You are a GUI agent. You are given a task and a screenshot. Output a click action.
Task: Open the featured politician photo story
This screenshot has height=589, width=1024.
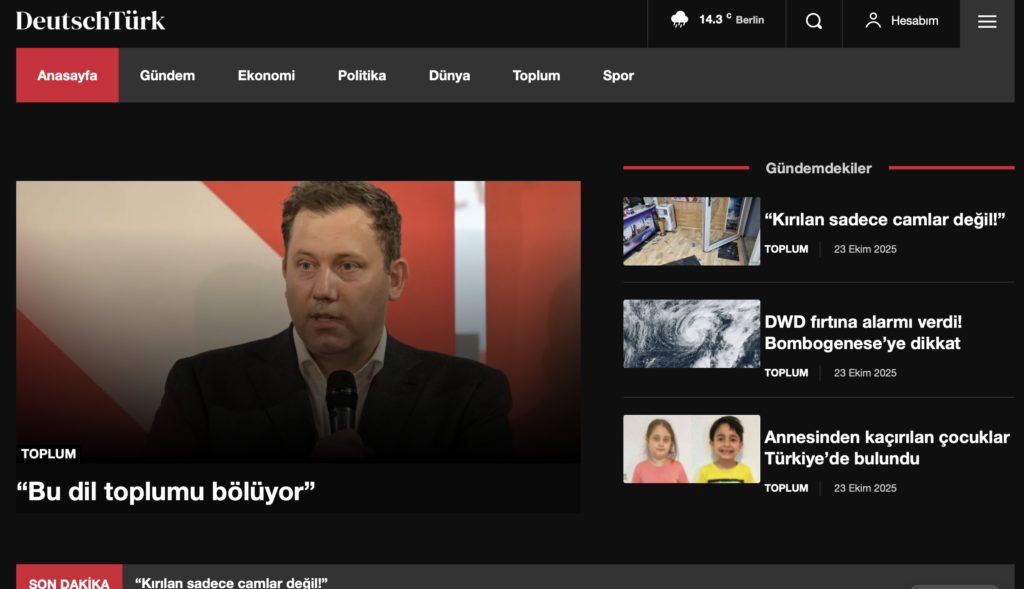(x=298, y=320)
